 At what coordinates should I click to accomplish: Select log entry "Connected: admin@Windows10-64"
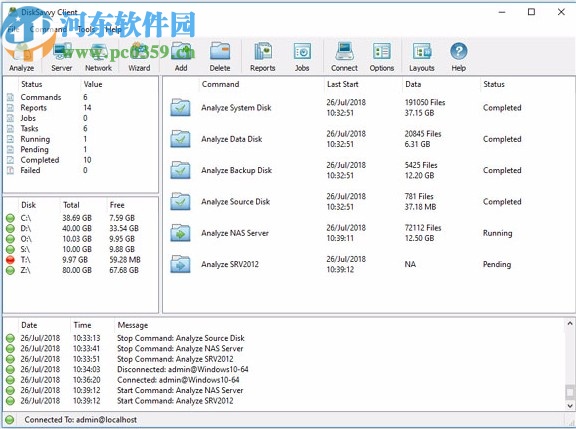pyautogui.click(x=178, y=380)
